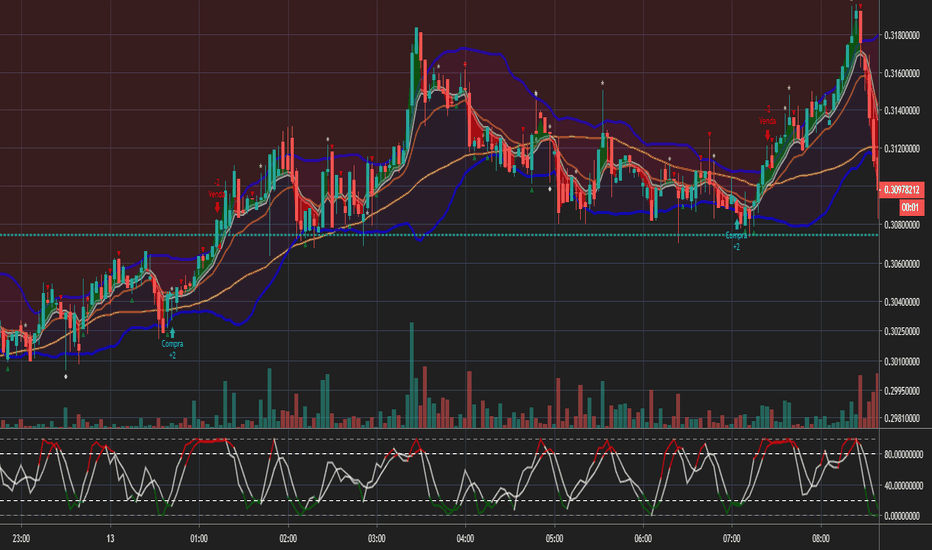Screen dimensions: 932x550
Task: Click the 80.00000000 oscillator axis label
Action: pos(903,454)
